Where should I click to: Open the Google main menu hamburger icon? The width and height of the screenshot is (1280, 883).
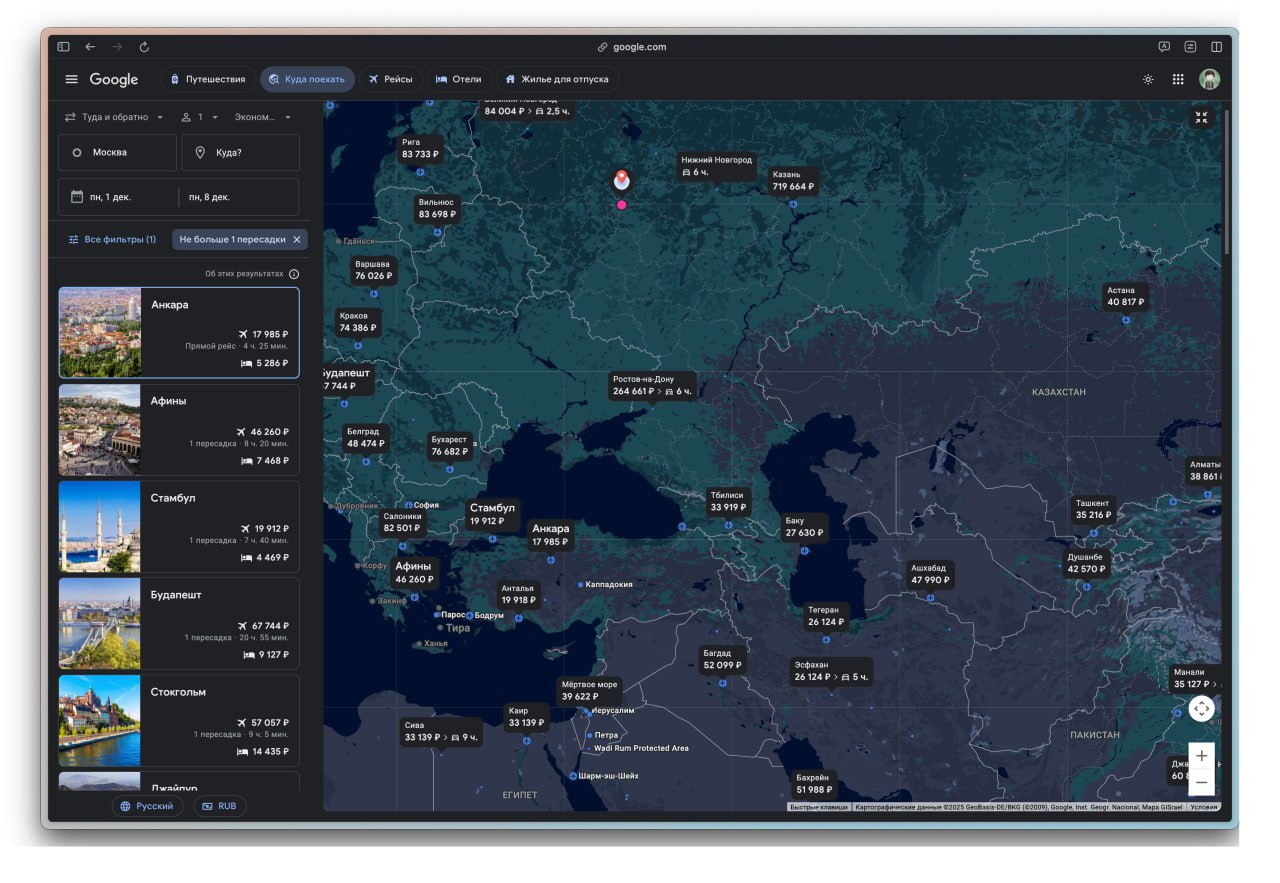click(x=71, y=80)
